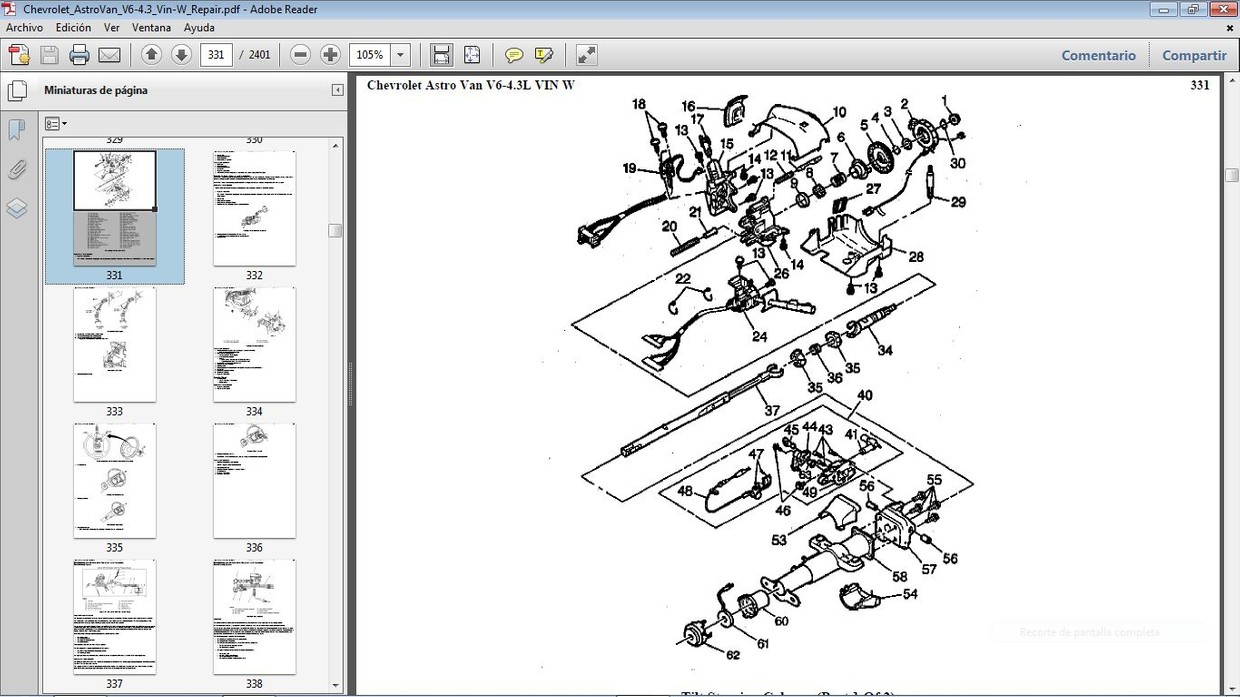Viewport: 1240px width, 697px height.
Task: Open the Archivo menu
Action: pos(24,28)
